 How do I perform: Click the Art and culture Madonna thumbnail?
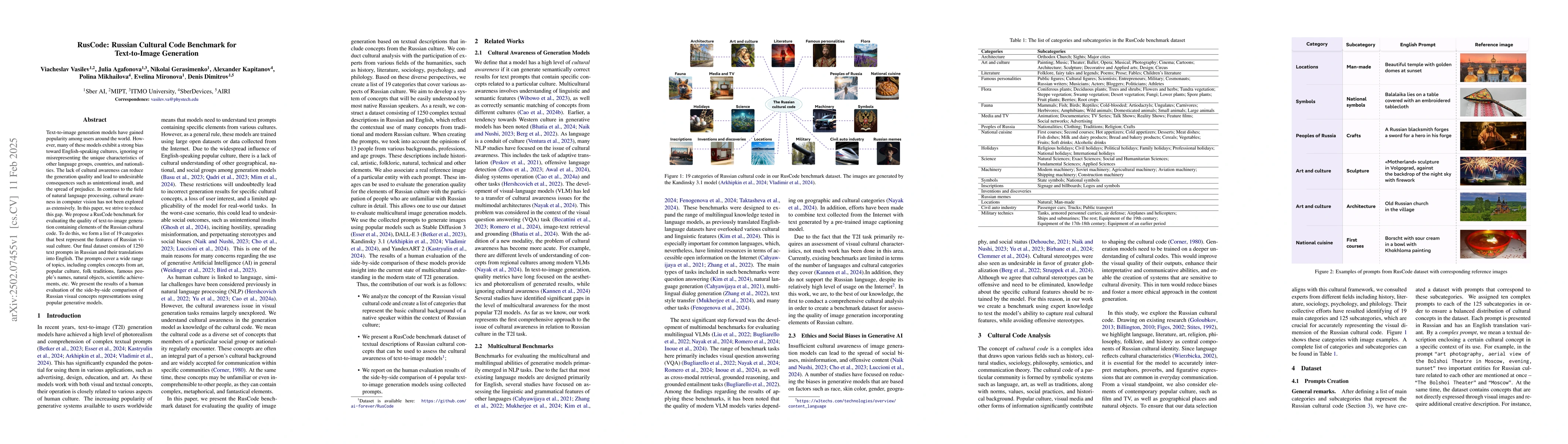743,55
